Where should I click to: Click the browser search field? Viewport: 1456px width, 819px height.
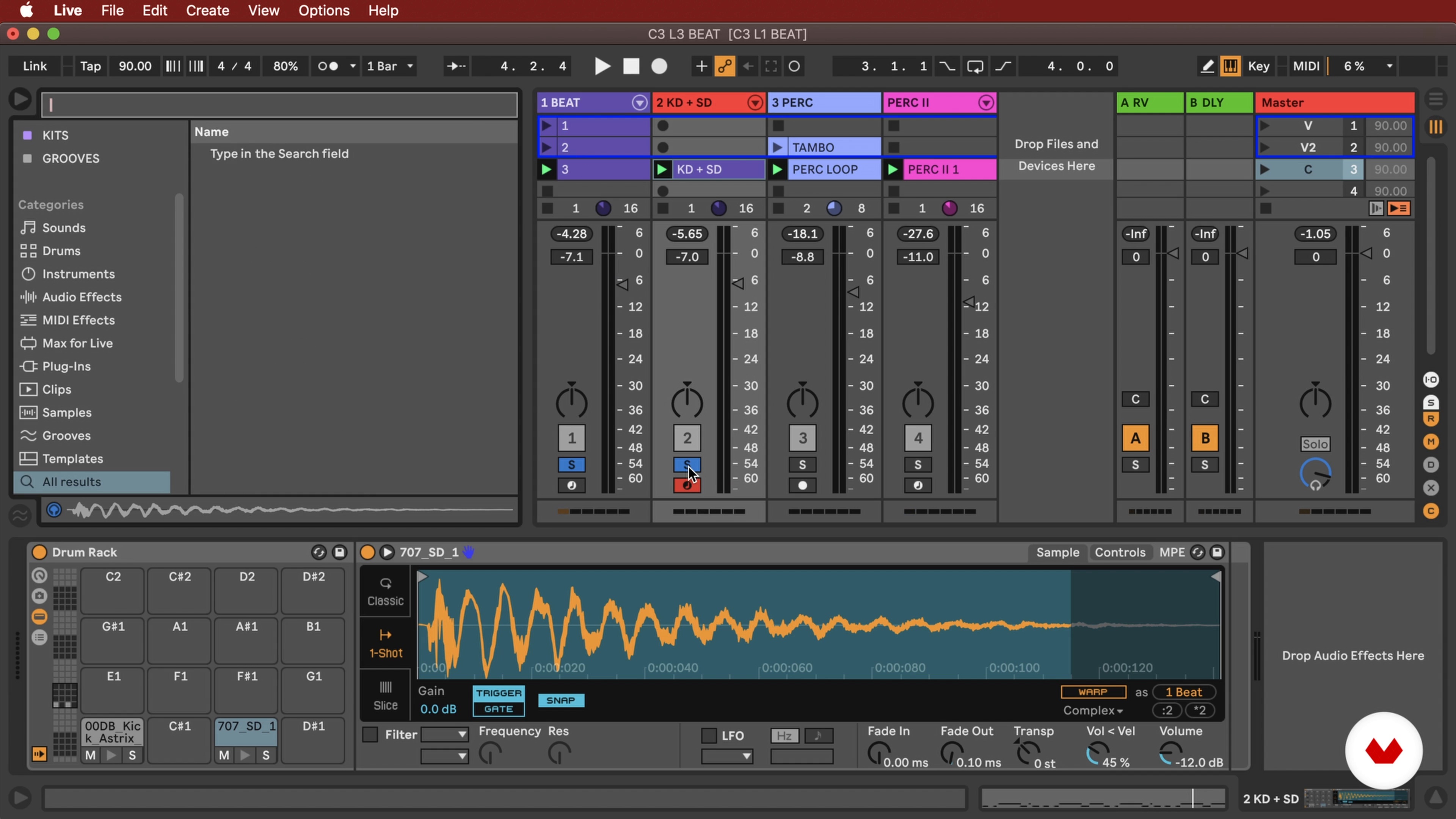point(279,105)
